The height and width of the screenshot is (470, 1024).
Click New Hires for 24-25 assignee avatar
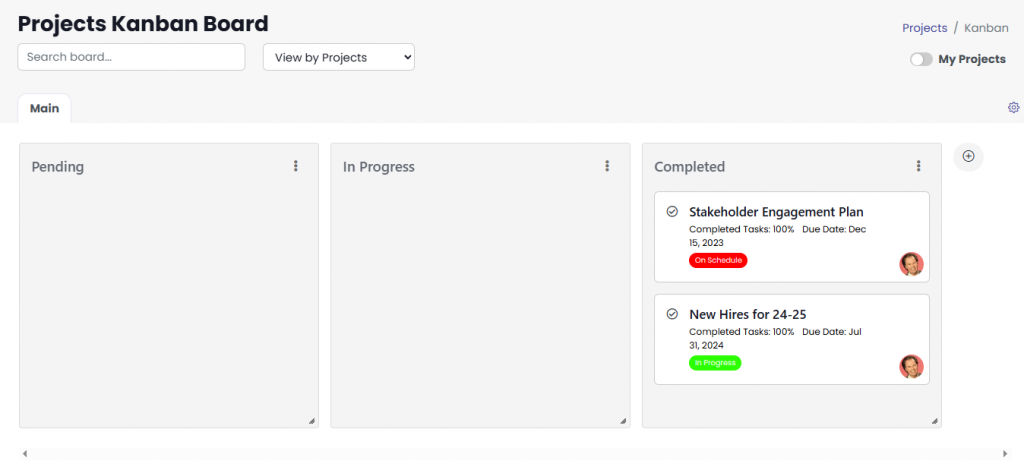click(911, 366)
